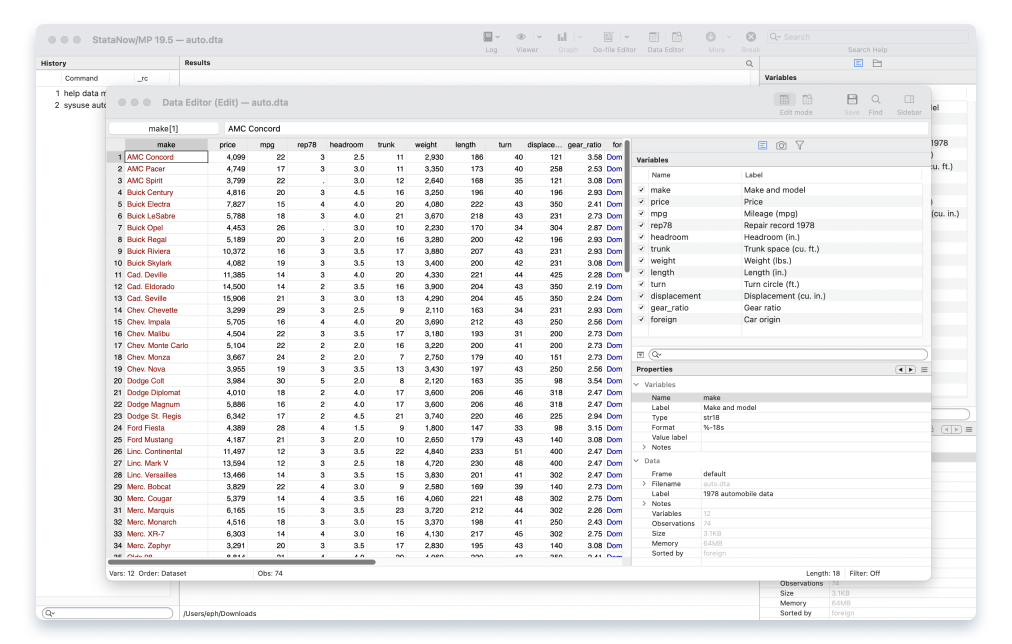Select the weight column header
The height and width of the screenshot is (644, 1012).
426,145
